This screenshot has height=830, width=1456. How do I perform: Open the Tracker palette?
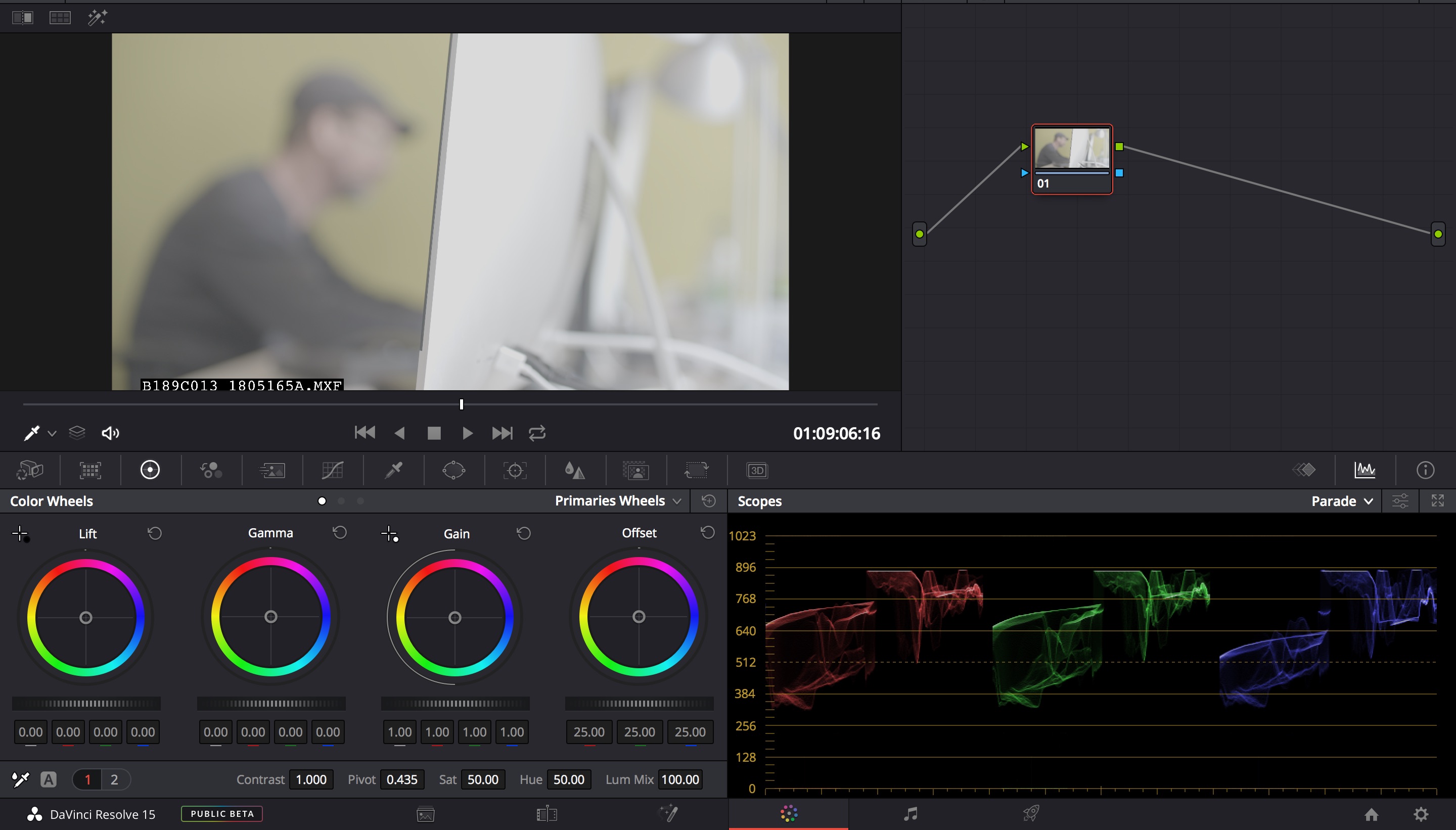(x=515, y=470)
